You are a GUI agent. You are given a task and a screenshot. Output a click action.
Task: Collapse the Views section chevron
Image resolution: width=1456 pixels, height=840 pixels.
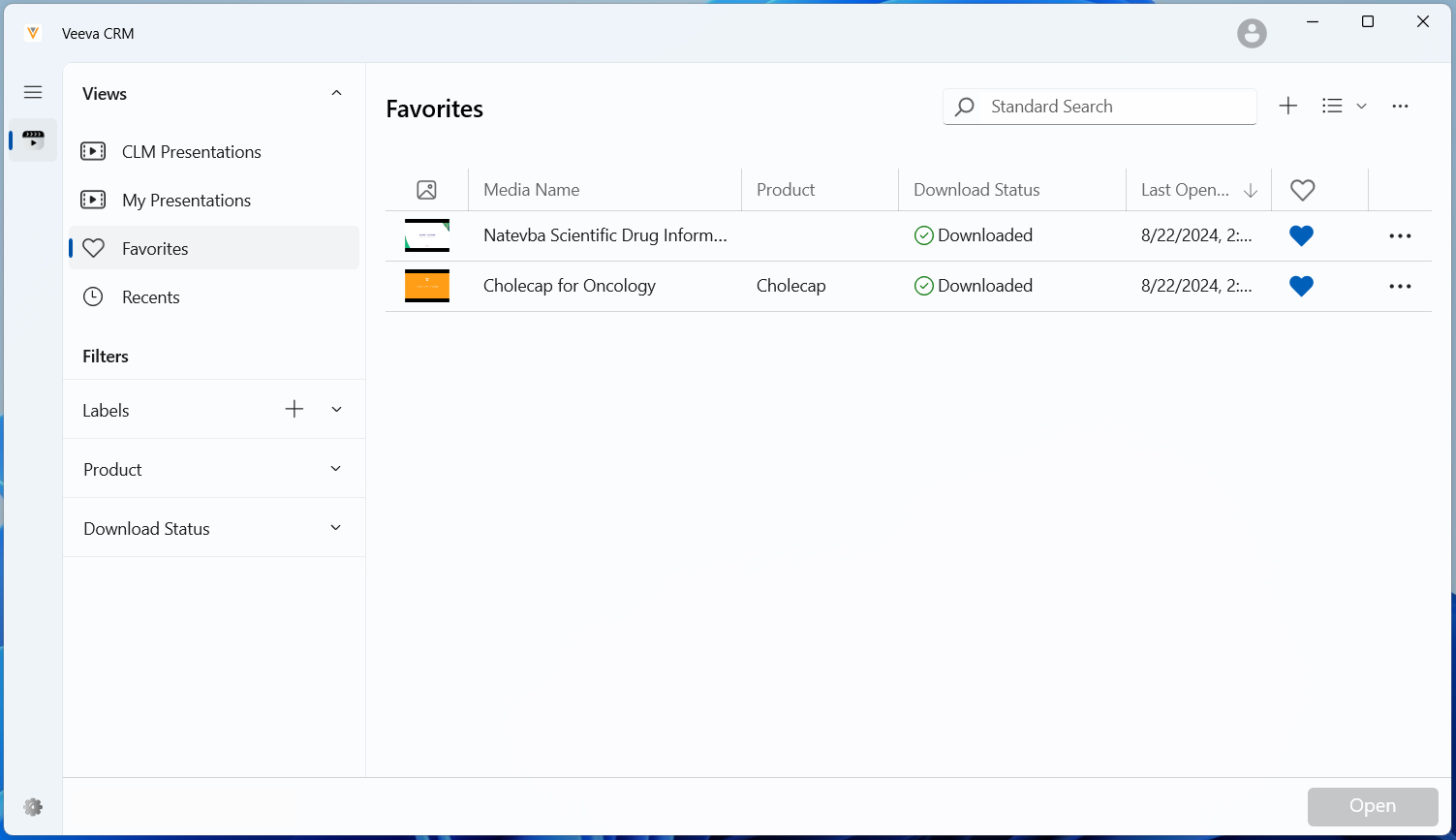(x=336, y=94)
